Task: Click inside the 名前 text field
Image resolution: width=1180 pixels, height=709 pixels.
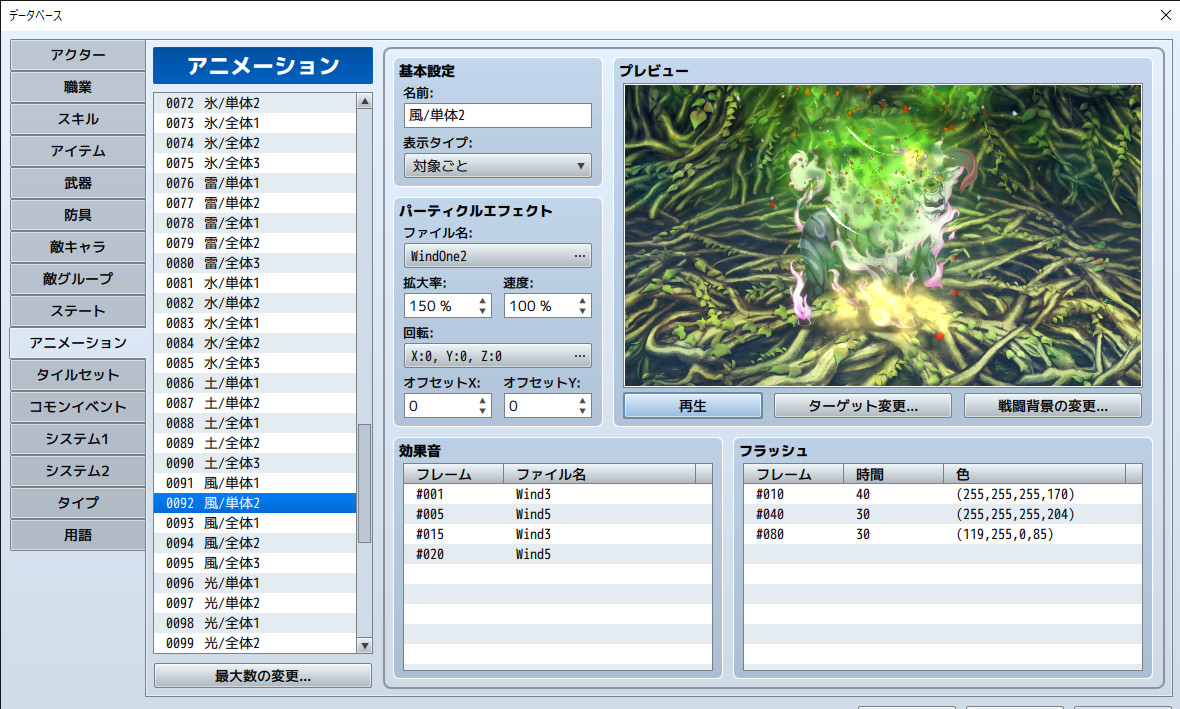Action: click(x=497, y=115)
